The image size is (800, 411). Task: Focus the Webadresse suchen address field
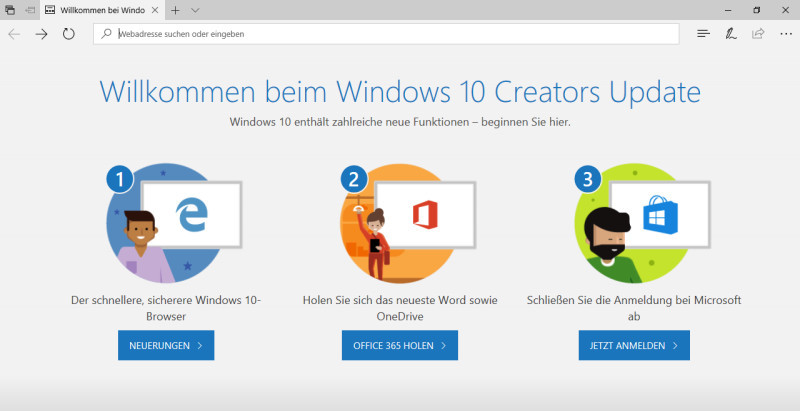pos(386,34)
